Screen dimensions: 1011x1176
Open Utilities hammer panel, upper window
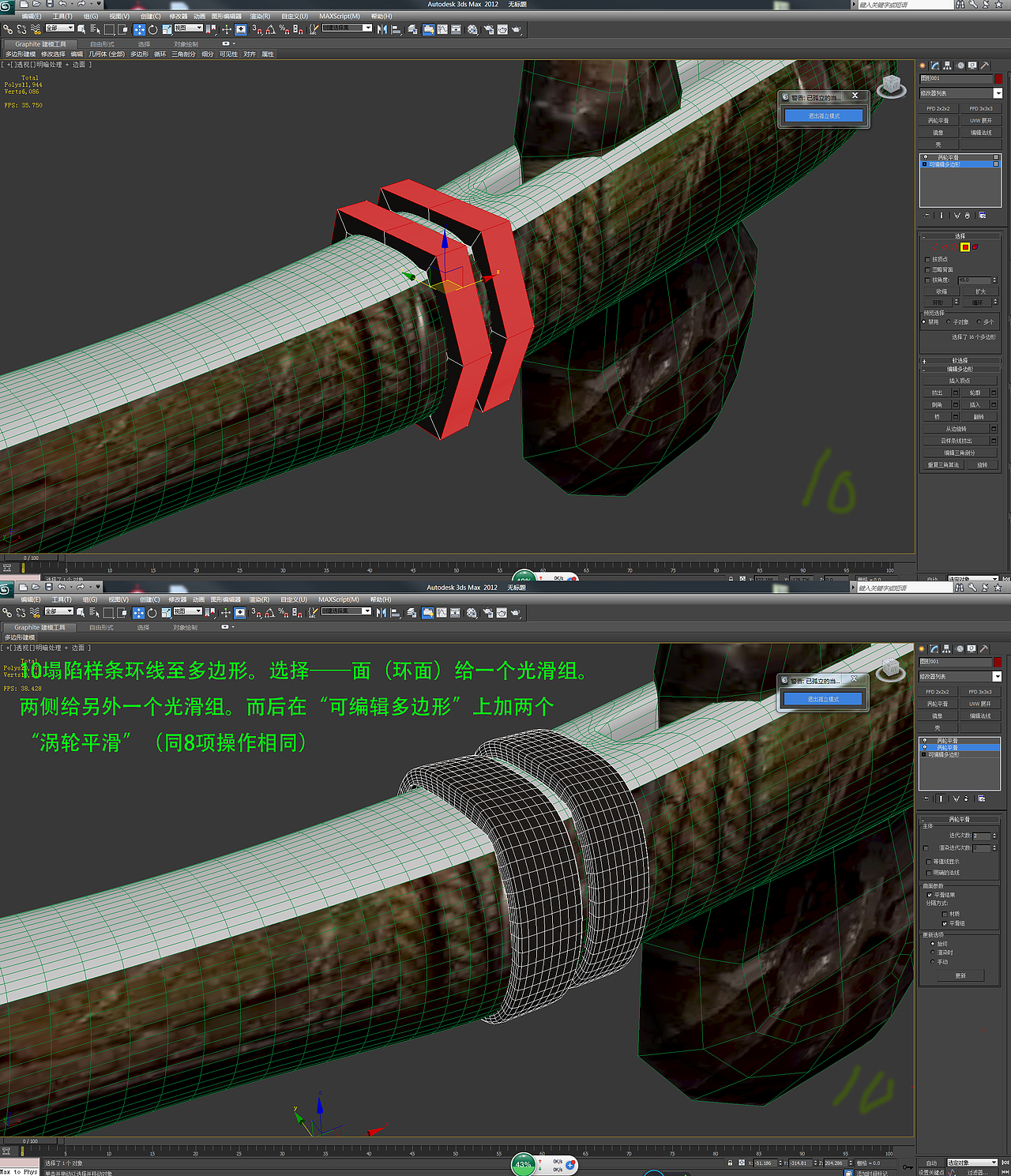(985, 66)
